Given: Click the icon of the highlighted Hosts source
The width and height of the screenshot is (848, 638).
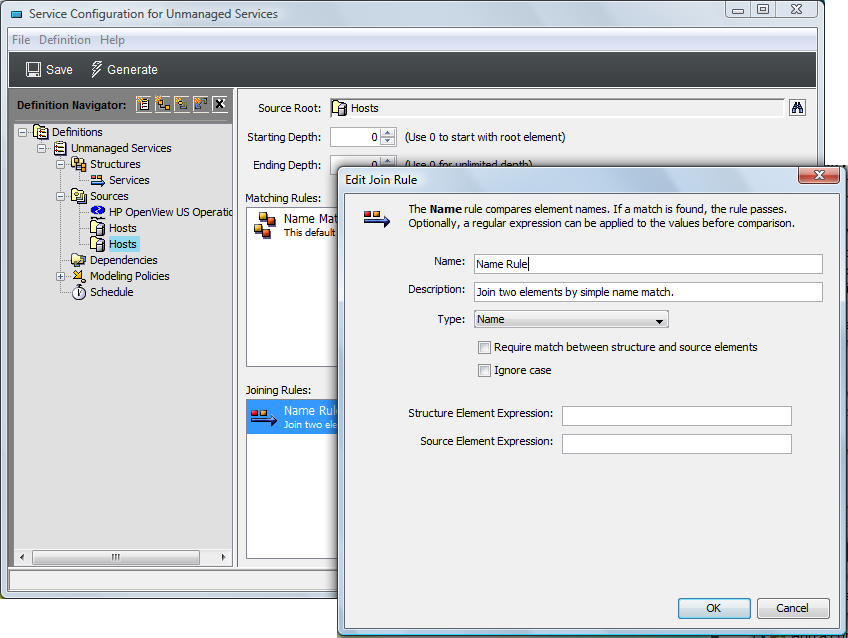Looking at the screenshot, I should [x=97, y=244].
